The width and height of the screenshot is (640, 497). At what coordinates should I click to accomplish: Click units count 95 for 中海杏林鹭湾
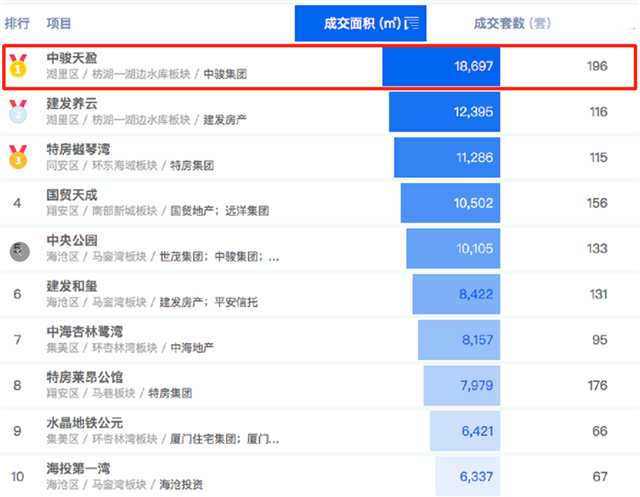(600, 340)
